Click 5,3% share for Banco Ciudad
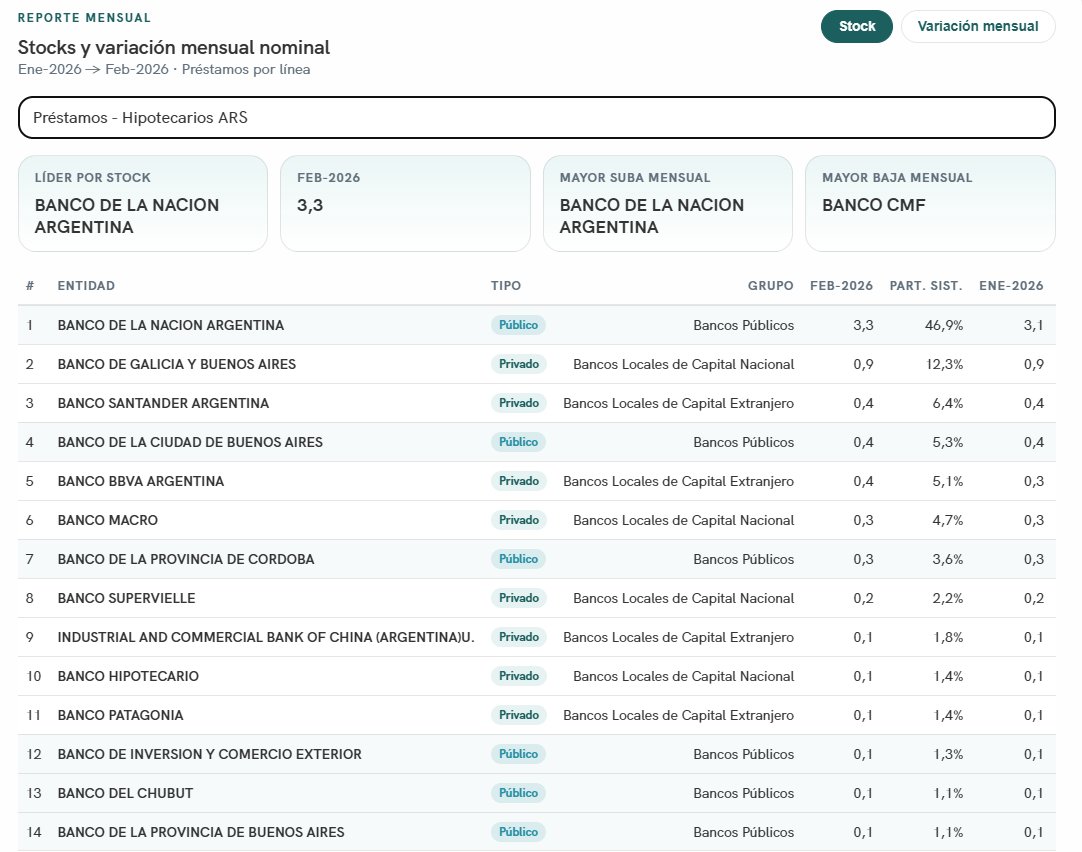This screenshot has height=852, width=1082. click(947, 442)
